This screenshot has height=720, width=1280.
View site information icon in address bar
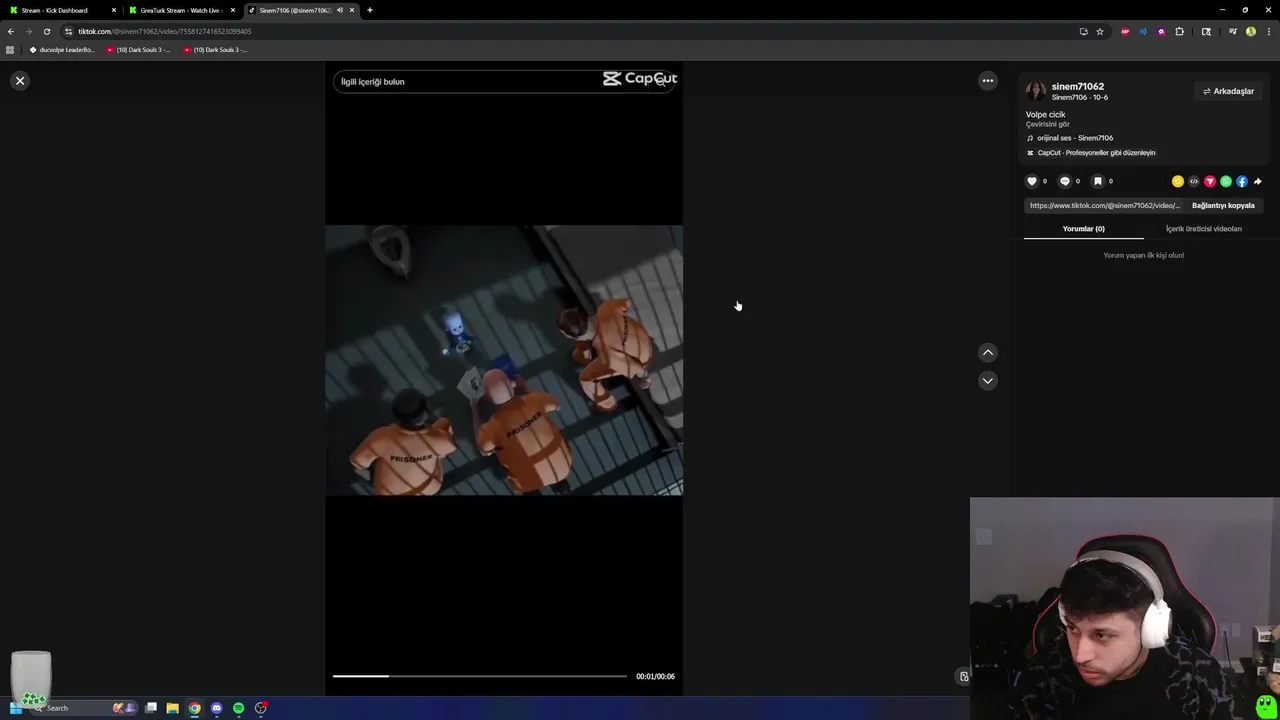pyautogui.click(x=69, y=31)
